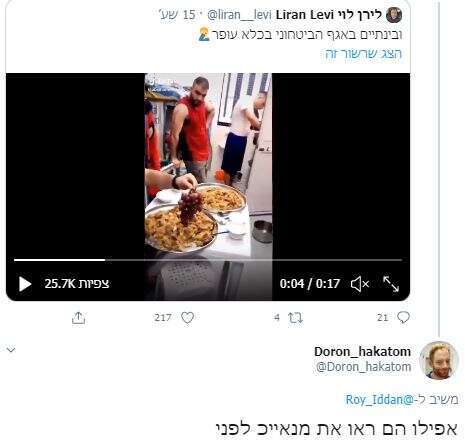
Task: Click the 217 likes count
Action: point(163,317)
